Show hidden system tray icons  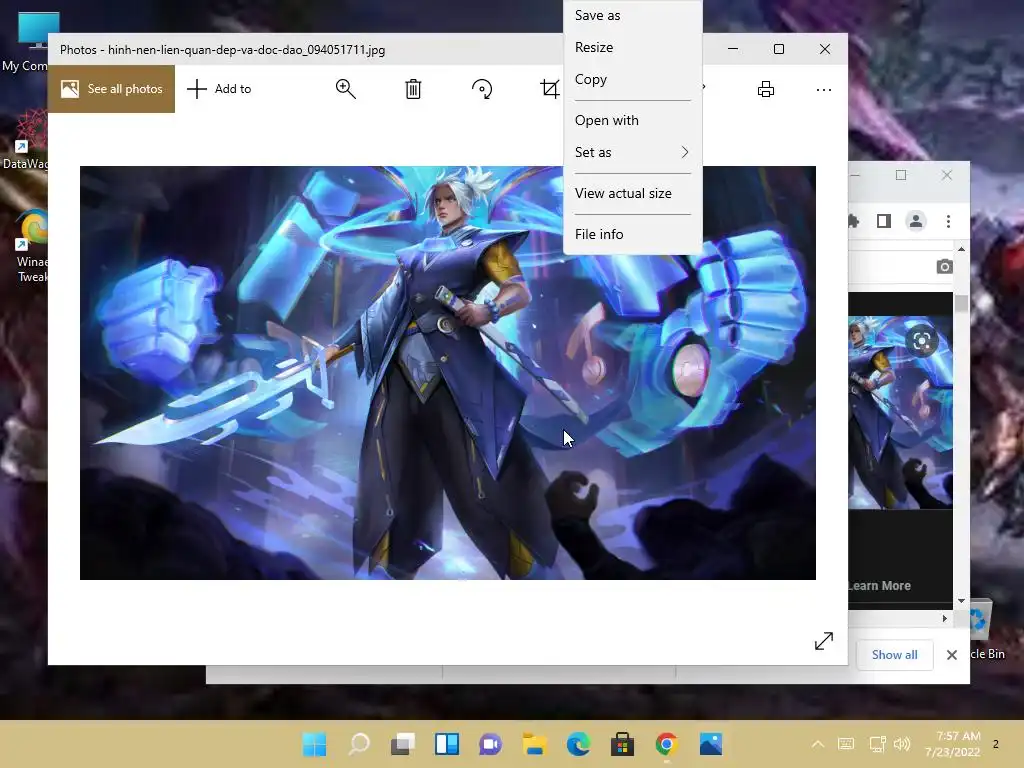point(818,744)
